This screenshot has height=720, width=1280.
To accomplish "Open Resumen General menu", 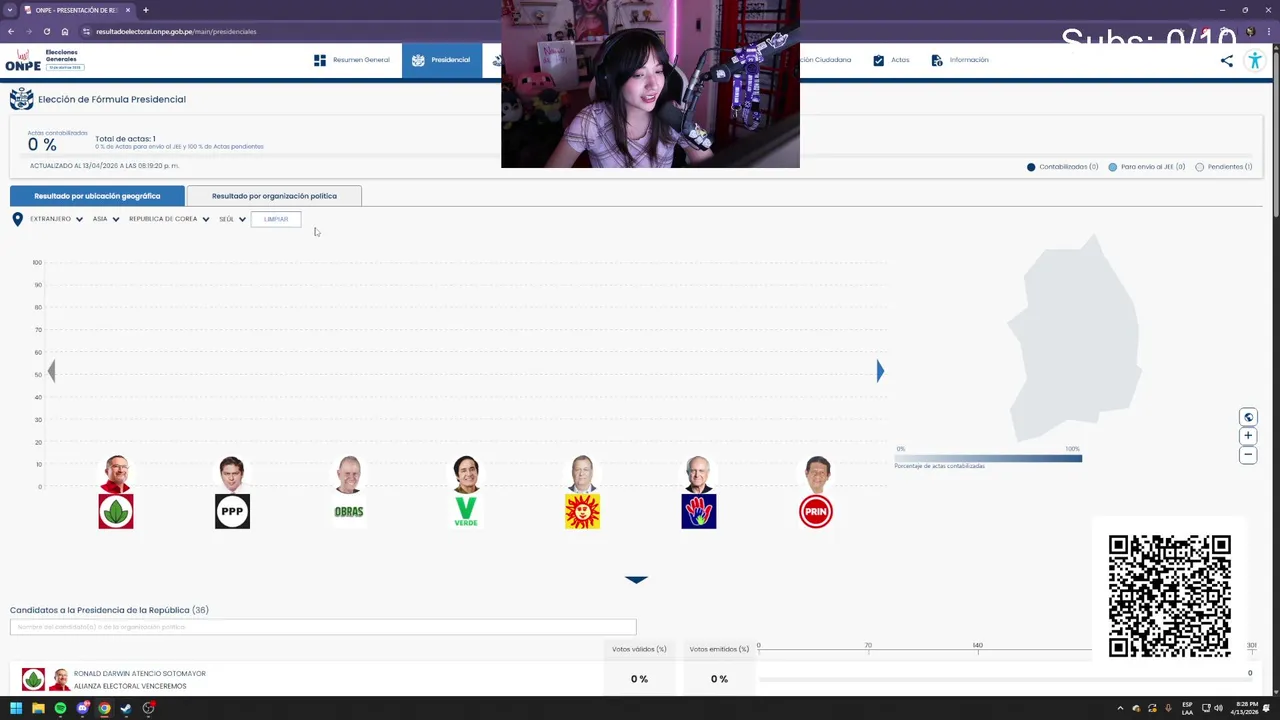I will coord(352,60).
